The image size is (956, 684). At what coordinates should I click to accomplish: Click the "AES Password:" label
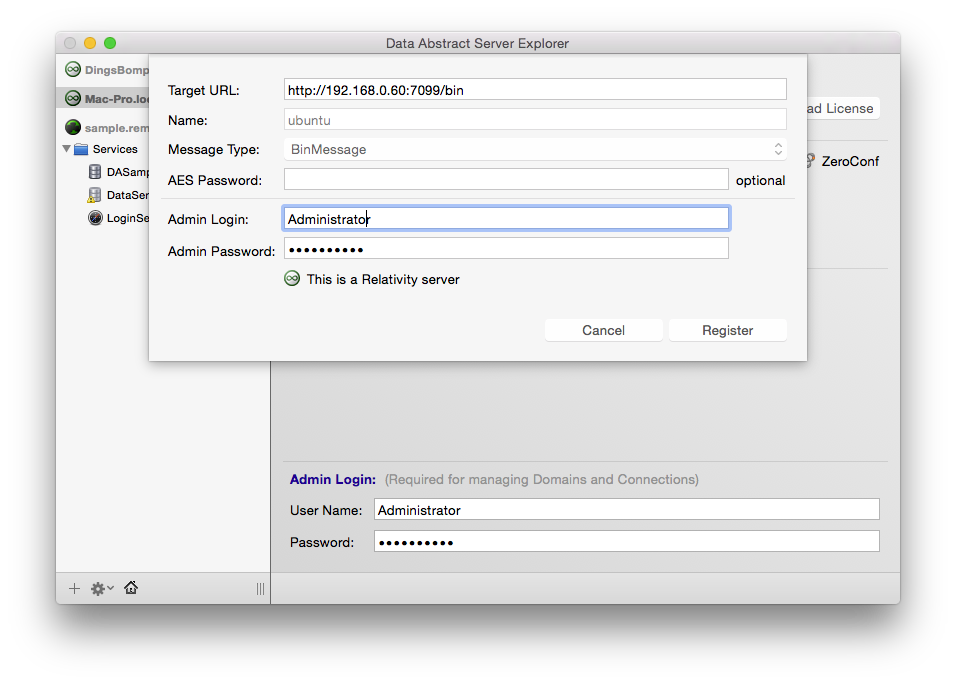215,180
